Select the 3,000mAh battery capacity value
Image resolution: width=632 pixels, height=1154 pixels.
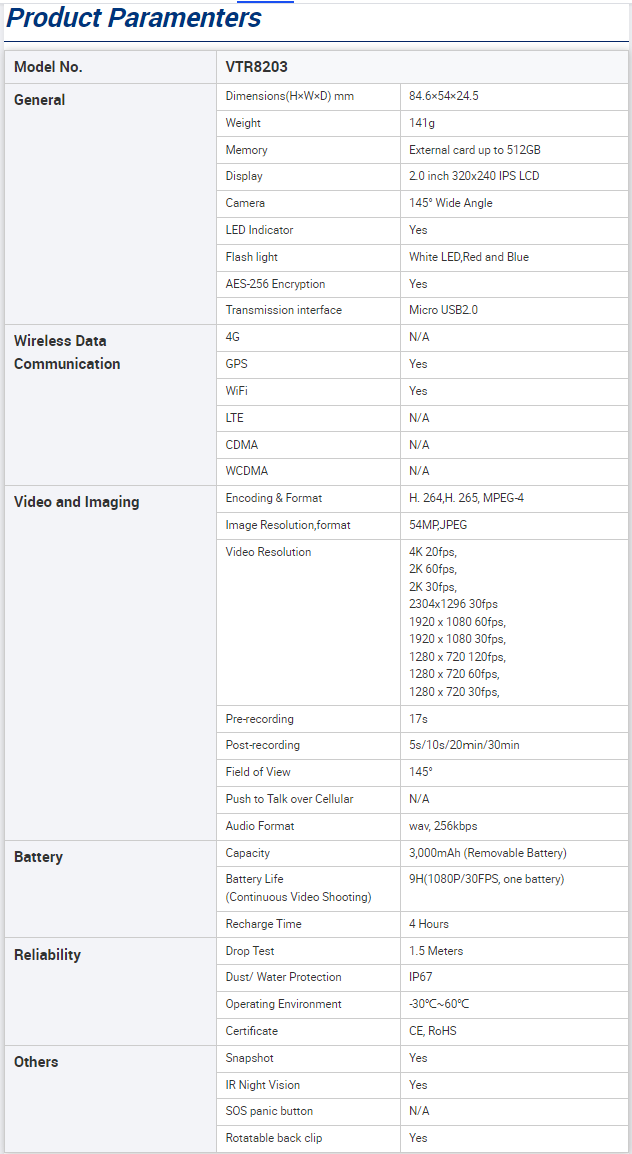tap(488, 853)
